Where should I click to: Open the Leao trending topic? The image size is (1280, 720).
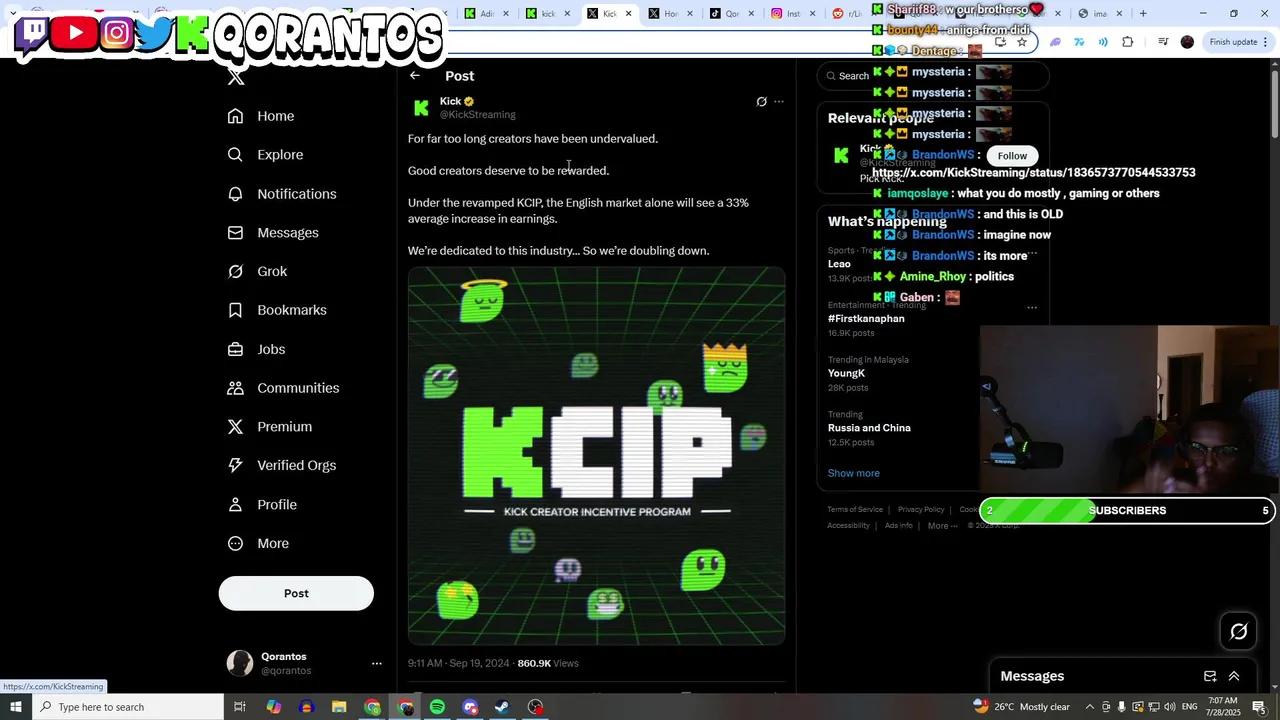pyautogui.click(x=839, y=264)
